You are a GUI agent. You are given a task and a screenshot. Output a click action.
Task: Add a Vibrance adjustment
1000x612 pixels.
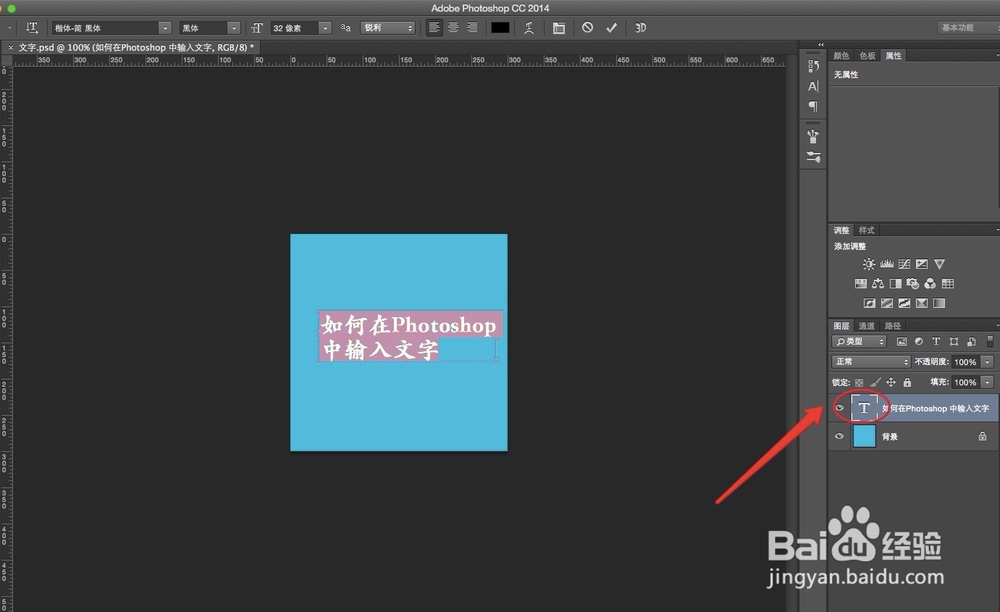click(939, 264)
